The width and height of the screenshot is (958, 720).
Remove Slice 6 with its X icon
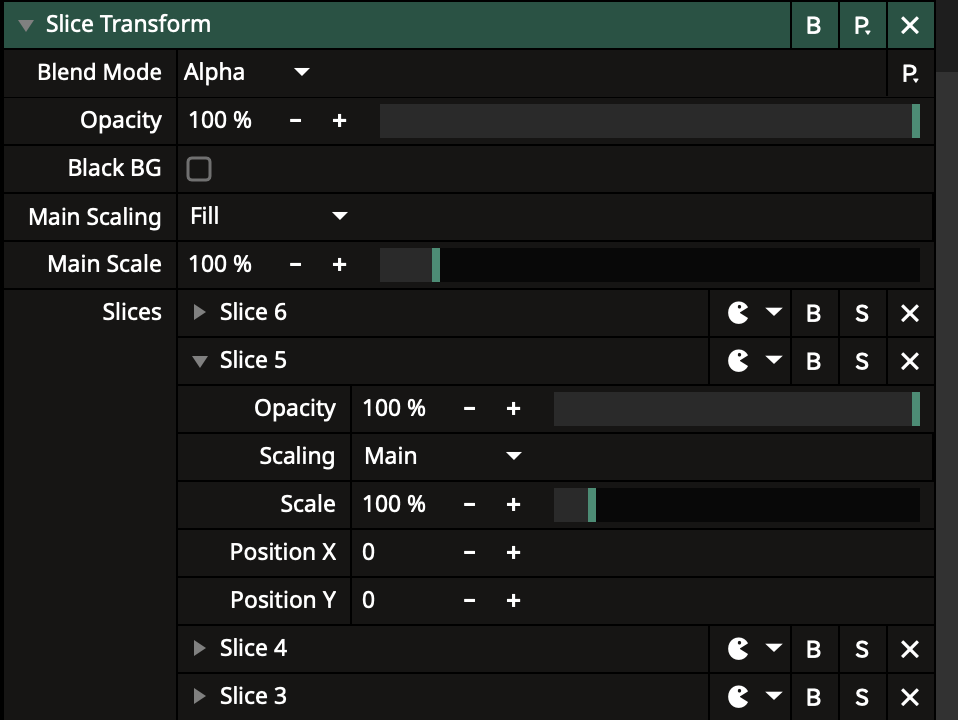pyautogui.click(x=909, y=313)
